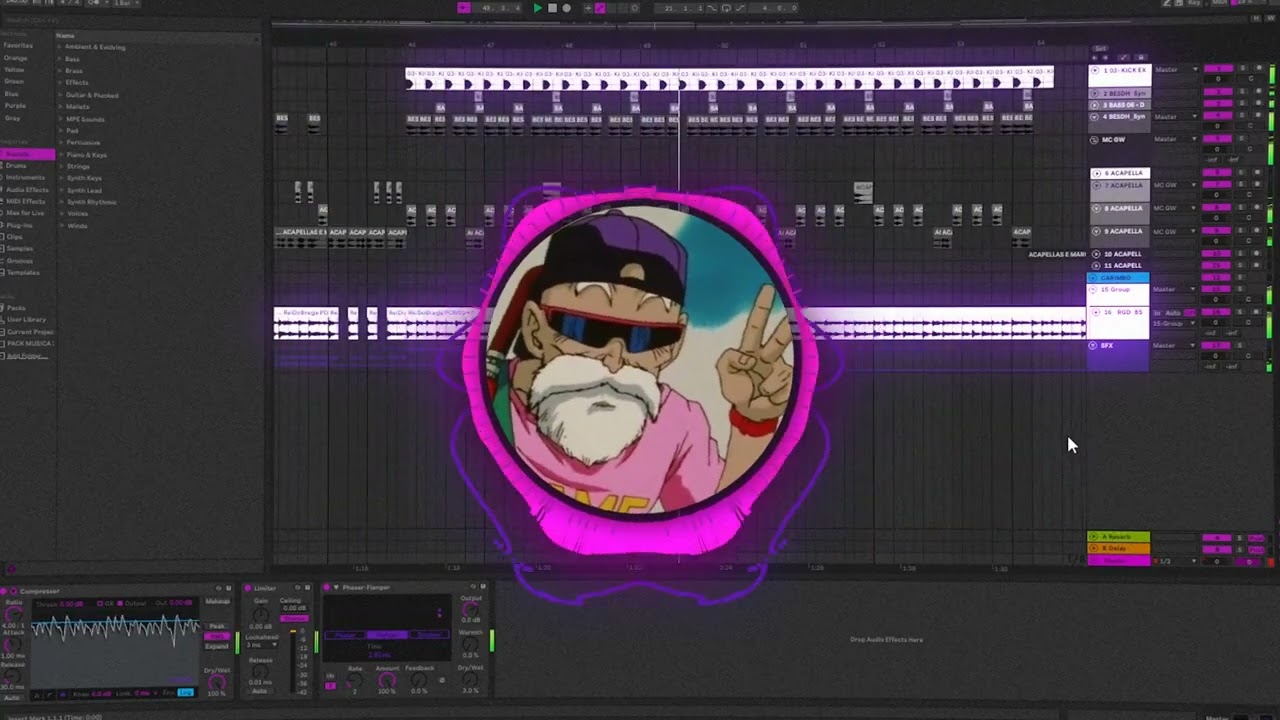Arm the 1 03- KICK EX track

(1259, 68)
